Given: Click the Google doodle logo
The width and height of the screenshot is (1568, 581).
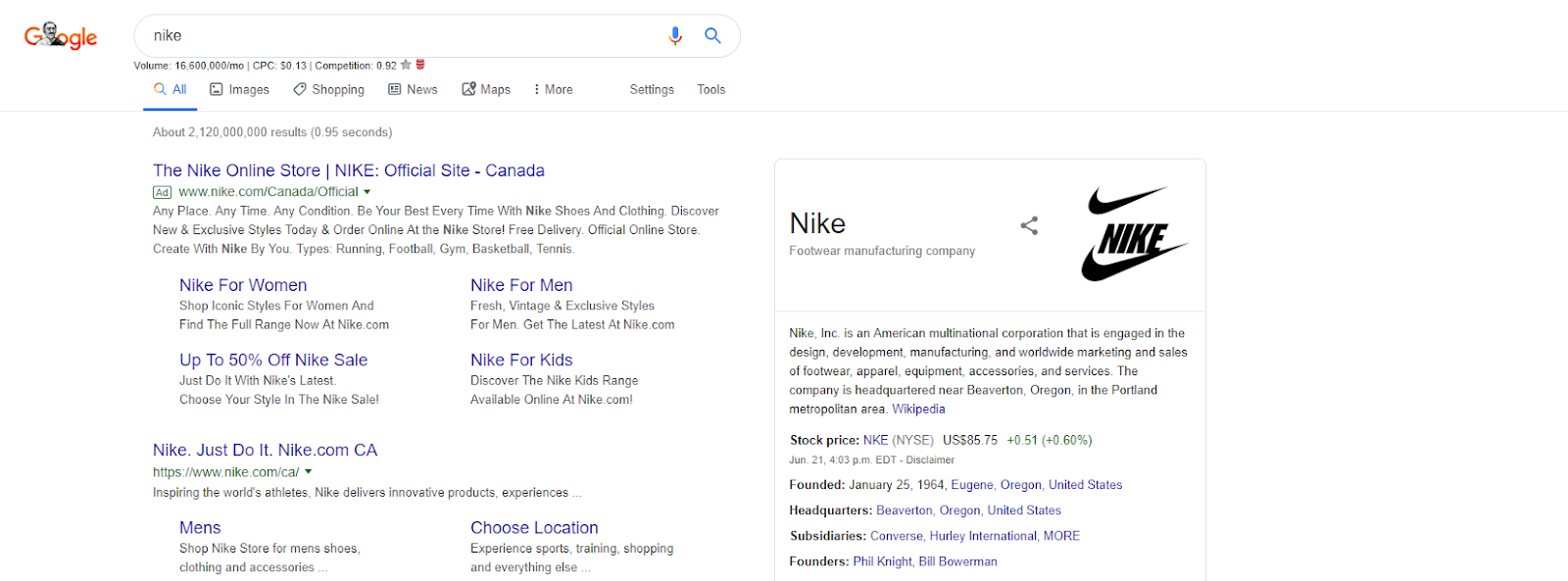Looking at the screenshot, I should tap(61, 36).
